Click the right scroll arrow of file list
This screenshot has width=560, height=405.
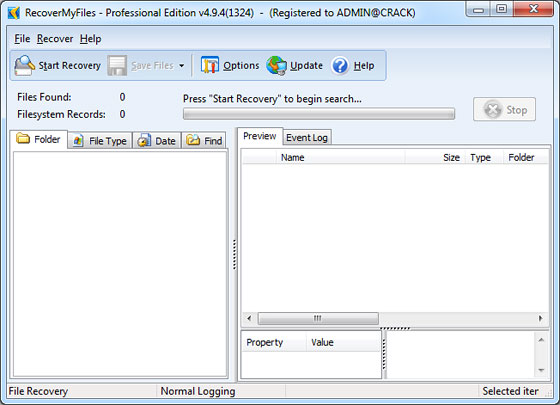pyautogui.click(x=541, y=318)
